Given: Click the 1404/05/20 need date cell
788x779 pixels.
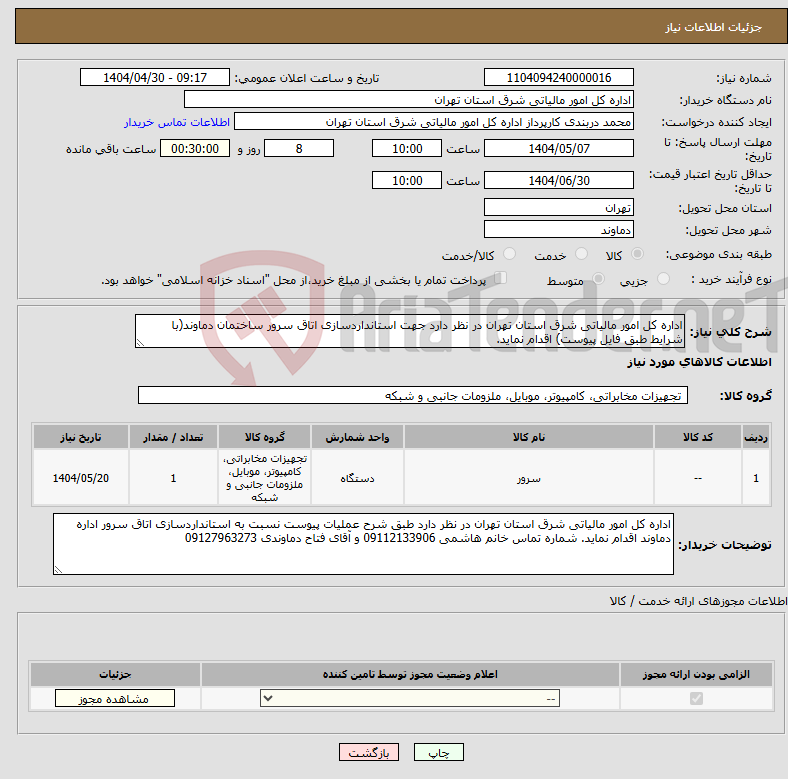Looking at the screenshot, I should pos(80,478).
